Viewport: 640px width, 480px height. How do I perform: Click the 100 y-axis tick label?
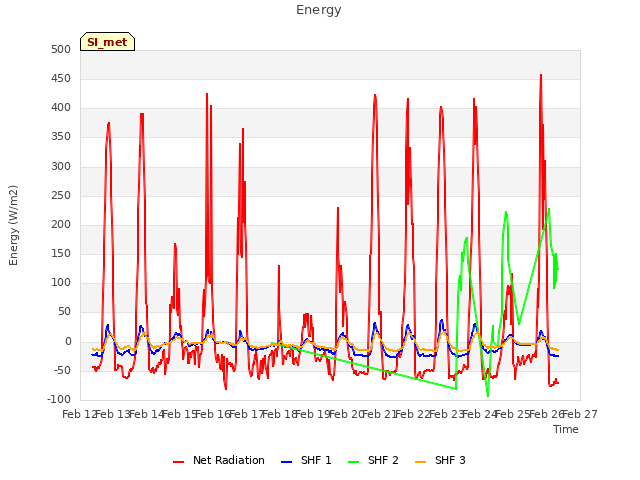[61, 282]
